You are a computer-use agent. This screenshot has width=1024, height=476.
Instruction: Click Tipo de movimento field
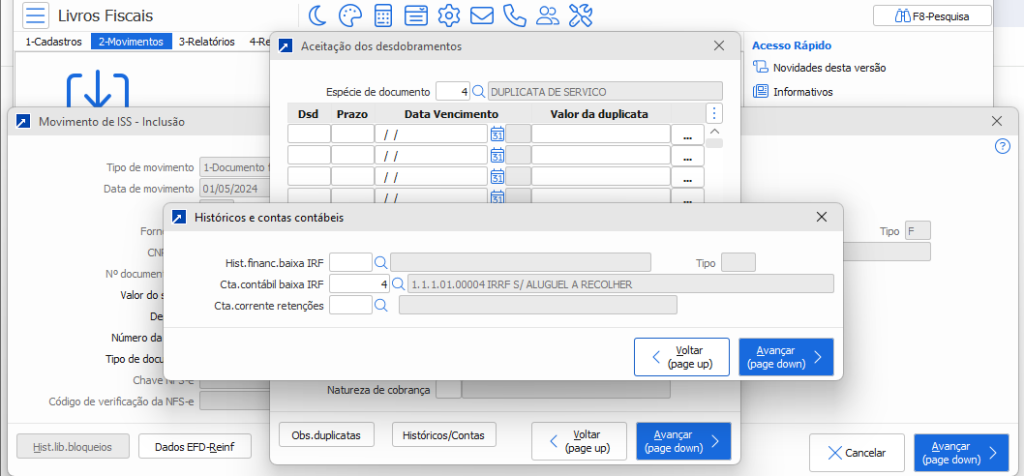pos(234,167)
